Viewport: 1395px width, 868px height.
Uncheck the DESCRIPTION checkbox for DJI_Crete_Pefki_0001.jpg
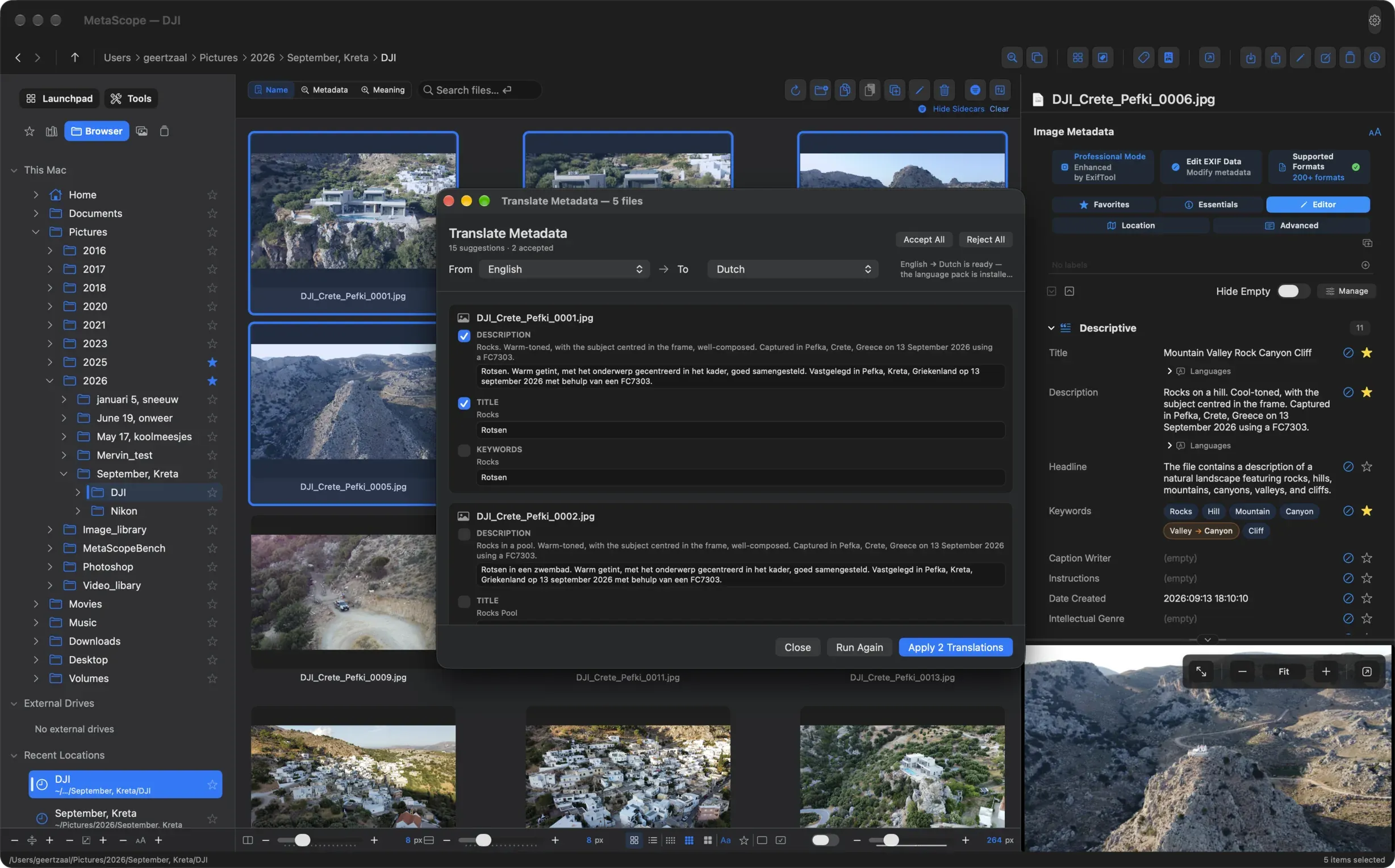click(463, 336)
